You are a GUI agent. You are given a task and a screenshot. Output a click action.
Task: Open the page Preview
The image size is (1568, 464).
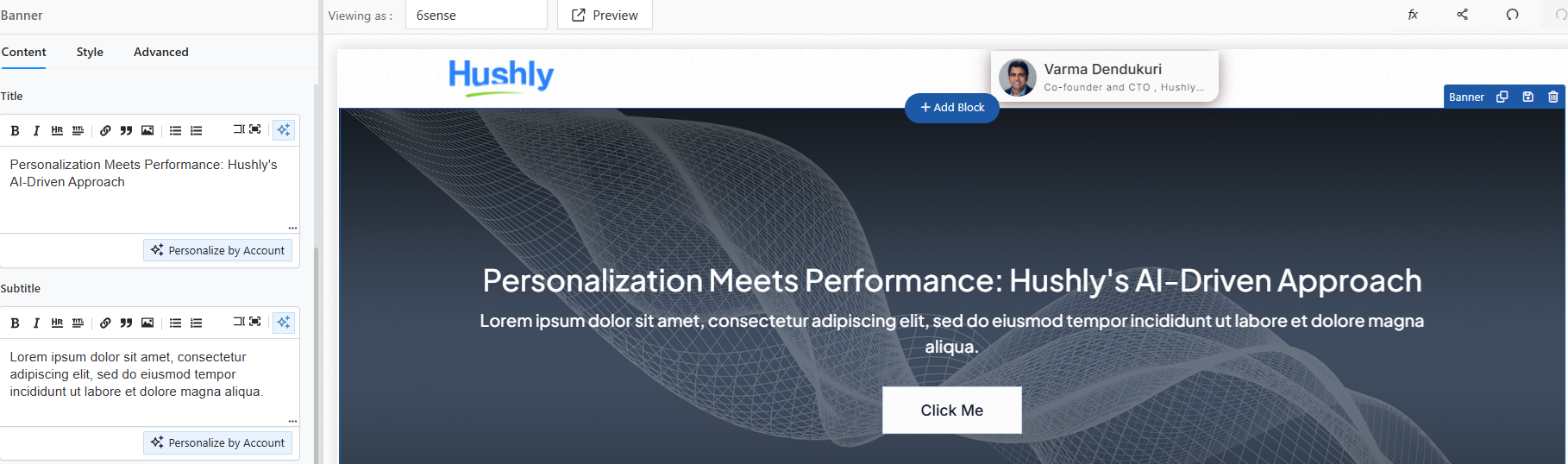pos(605,15)
